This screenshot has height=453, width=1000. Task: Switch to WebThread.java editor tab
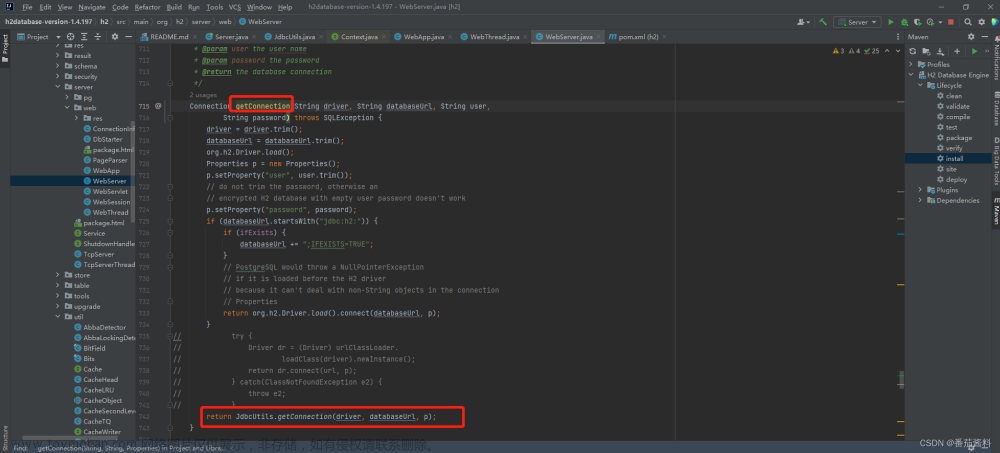click(x=494, y=36)
